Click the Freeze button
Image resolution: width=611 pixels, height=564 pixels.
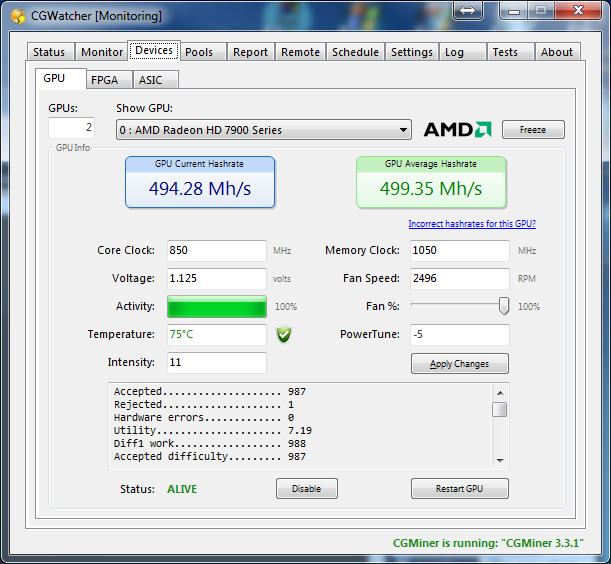533,129
